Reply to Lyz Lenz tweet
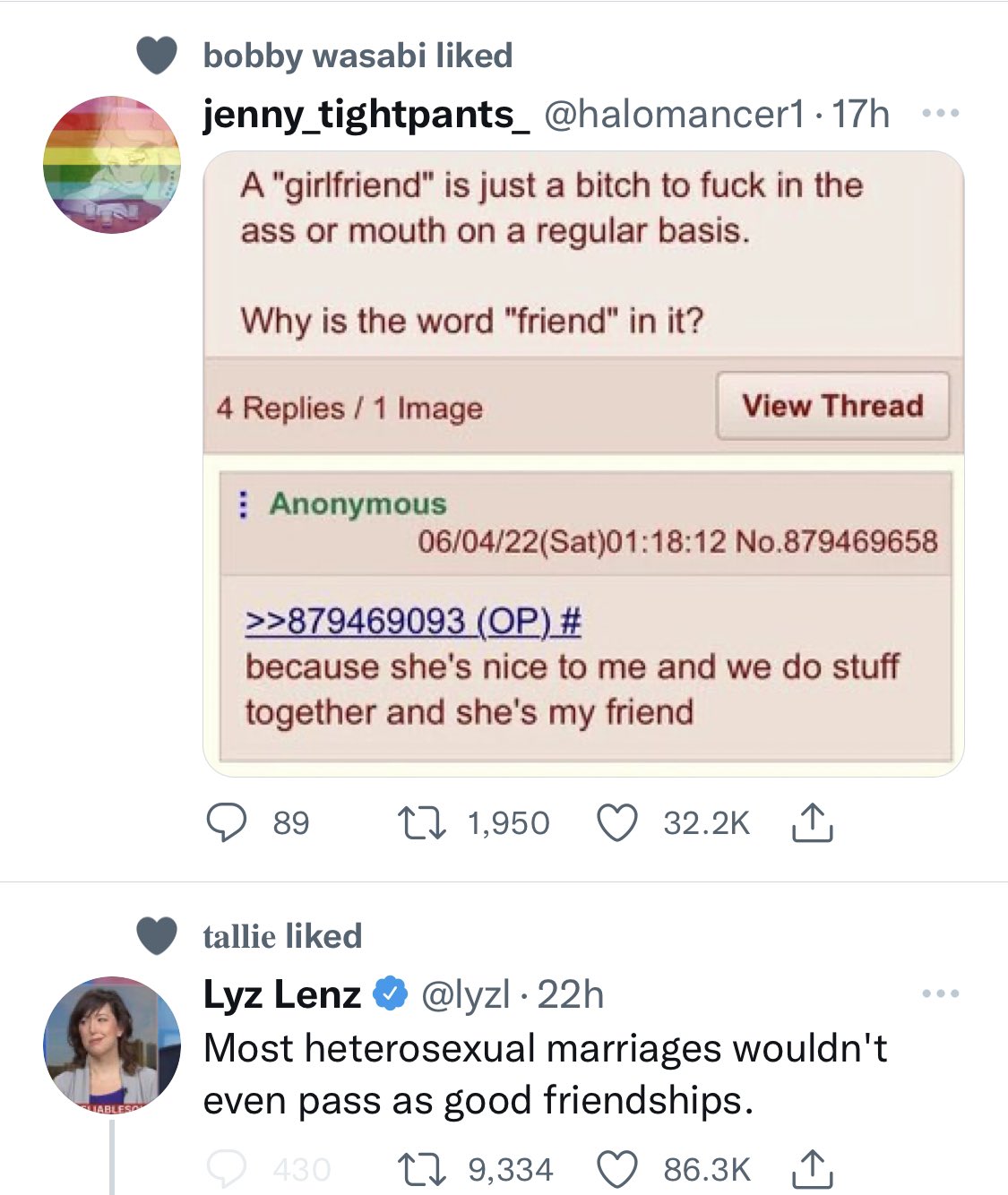The height and width of the screenshot is (1195, 1008). (x=227, y=1169)
